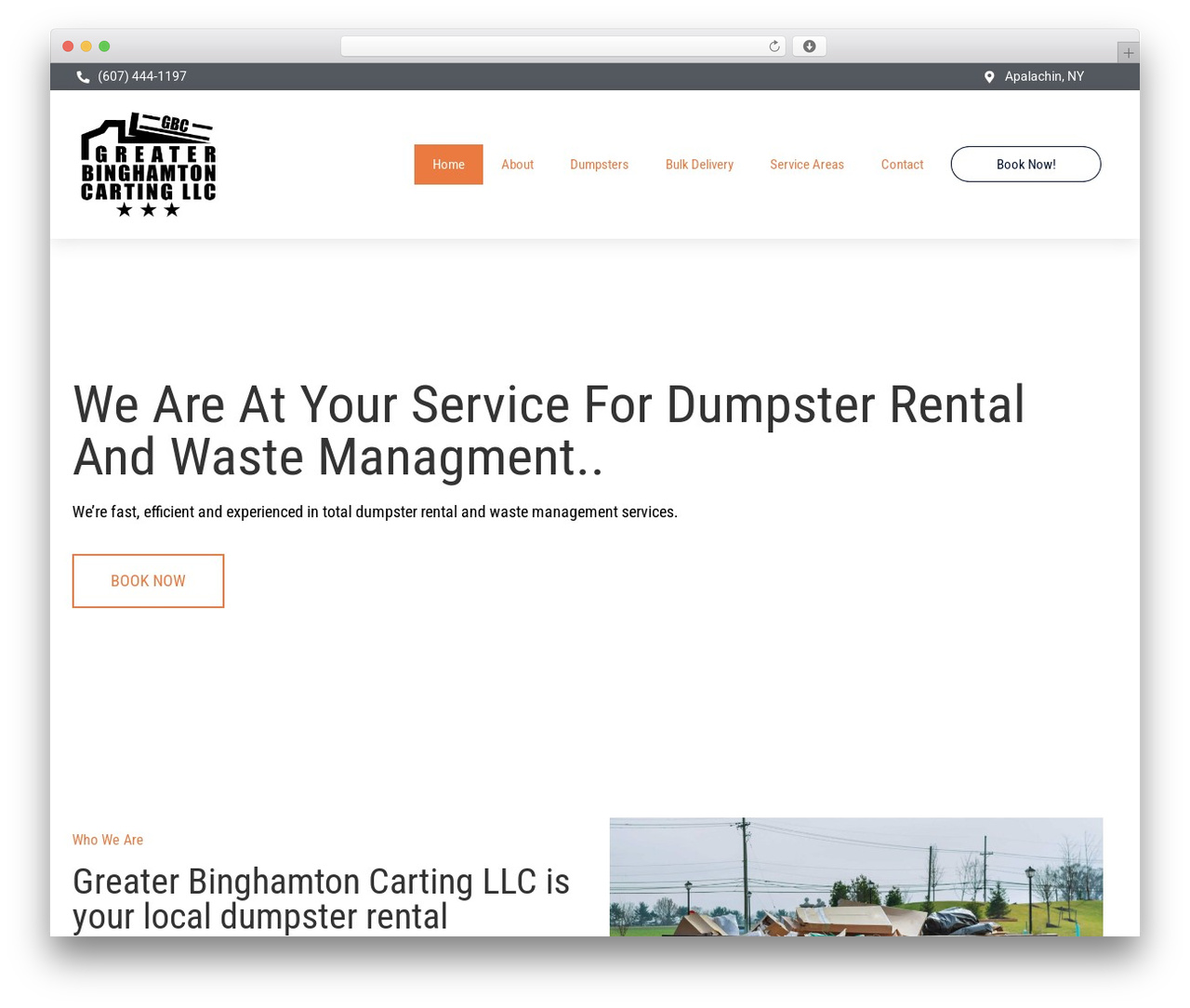Click the Apalachin, NY location text
The width and height of the screenshot is (1190, 1008).
tap(1044, 76)
